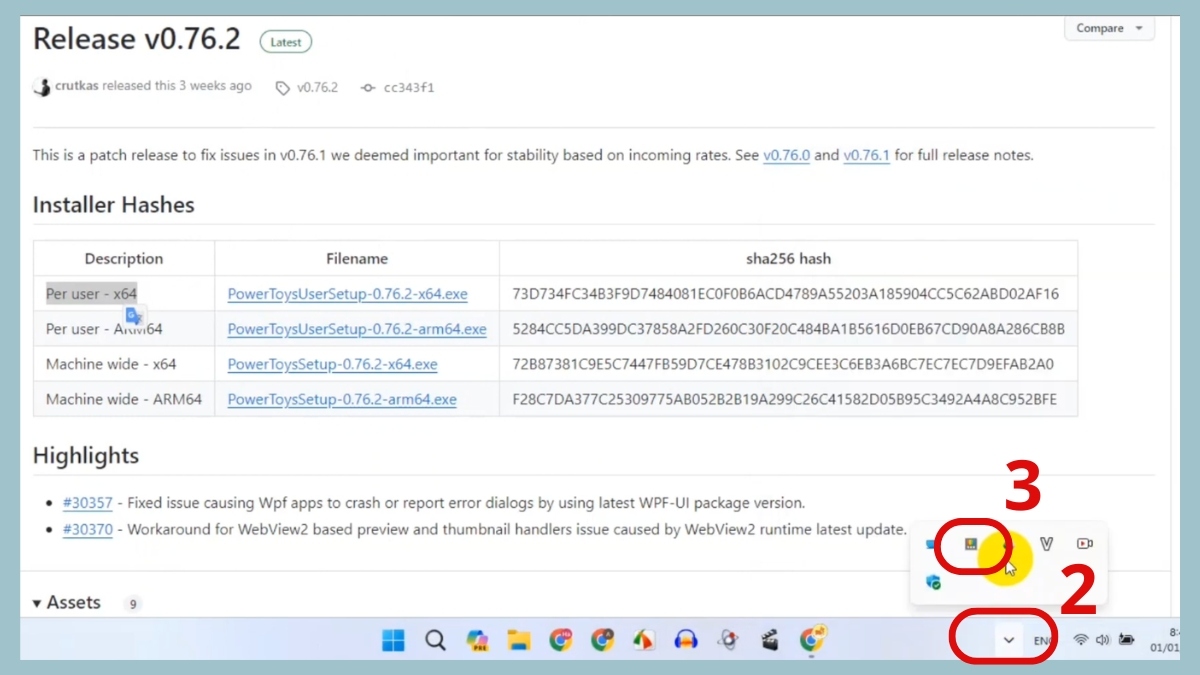Click the clapperboard video app icon
The height and width of the screenshot is (675, 1200).
click(769, 640)
